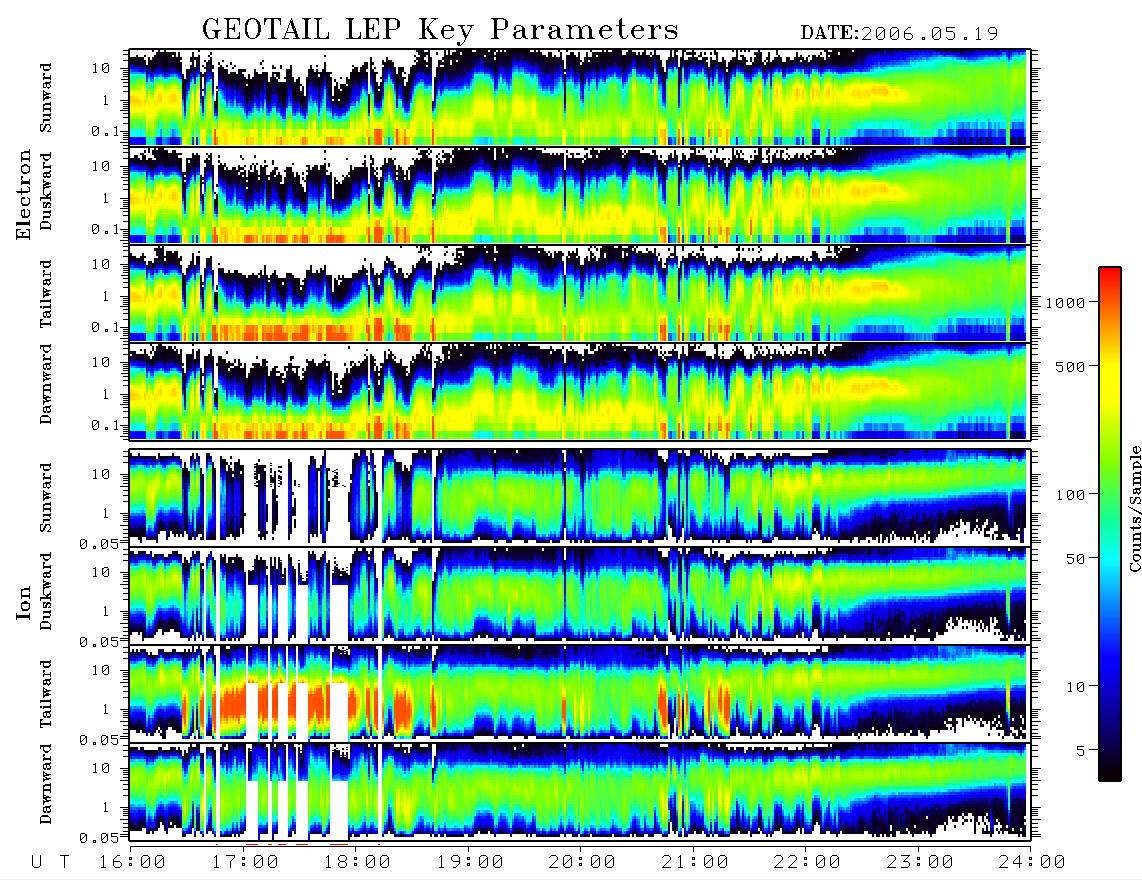
Task: Select the Electron Sunward panel label
Action: coord(46,98)
